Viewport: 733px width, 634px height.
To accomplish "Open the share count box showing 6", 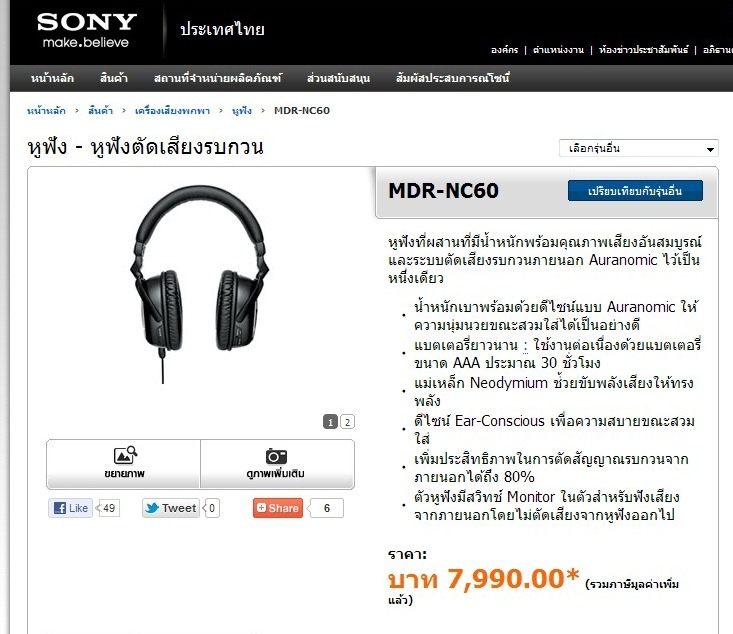I will tap(327, 508).
